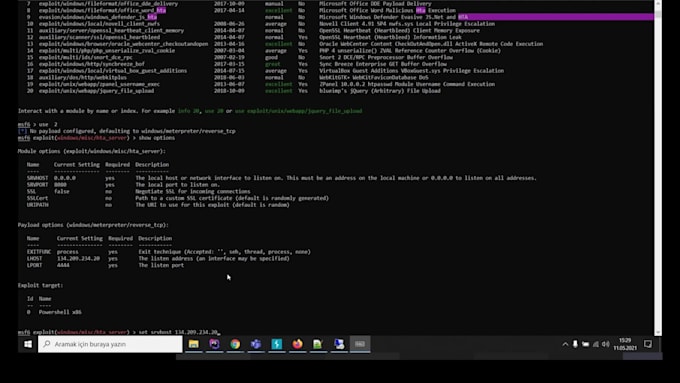Click the SSLCert option name
The width and height of the screenshot is (680, 383).
point(38,198)
